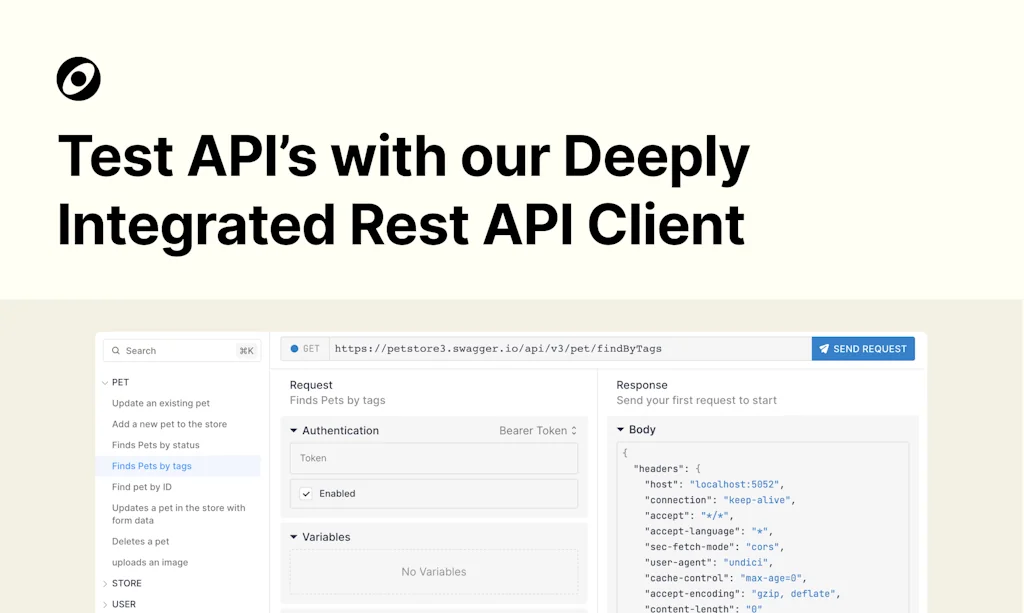Collapse the PET section
This screenshot has width=1024, height=613.
(105, 382)
